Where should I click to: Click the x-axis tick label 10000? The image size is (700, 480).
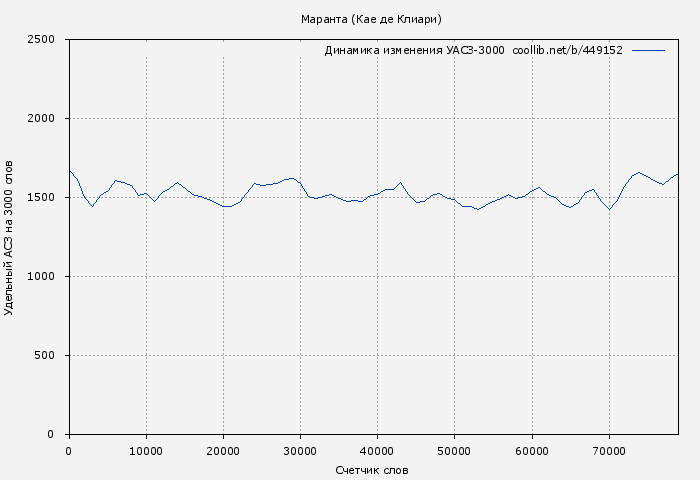click(x=146, y=451)
